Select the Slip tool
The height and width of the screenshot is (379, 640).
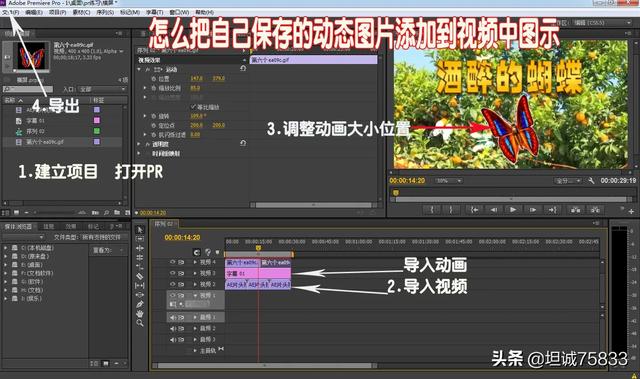(x=140, y=286)
